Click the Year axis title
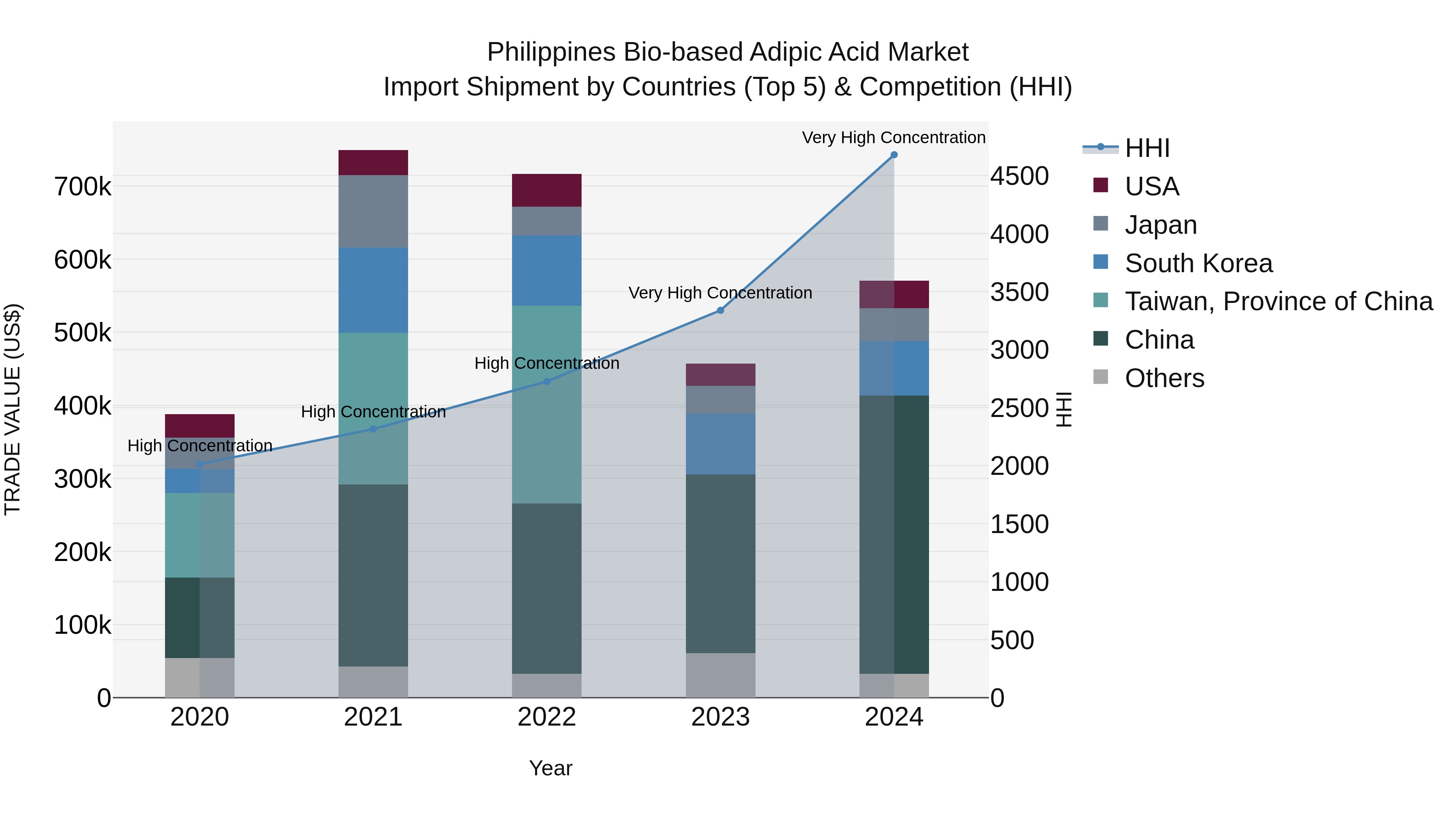This screenshot has height=819, width=1456. click(551, 768)
